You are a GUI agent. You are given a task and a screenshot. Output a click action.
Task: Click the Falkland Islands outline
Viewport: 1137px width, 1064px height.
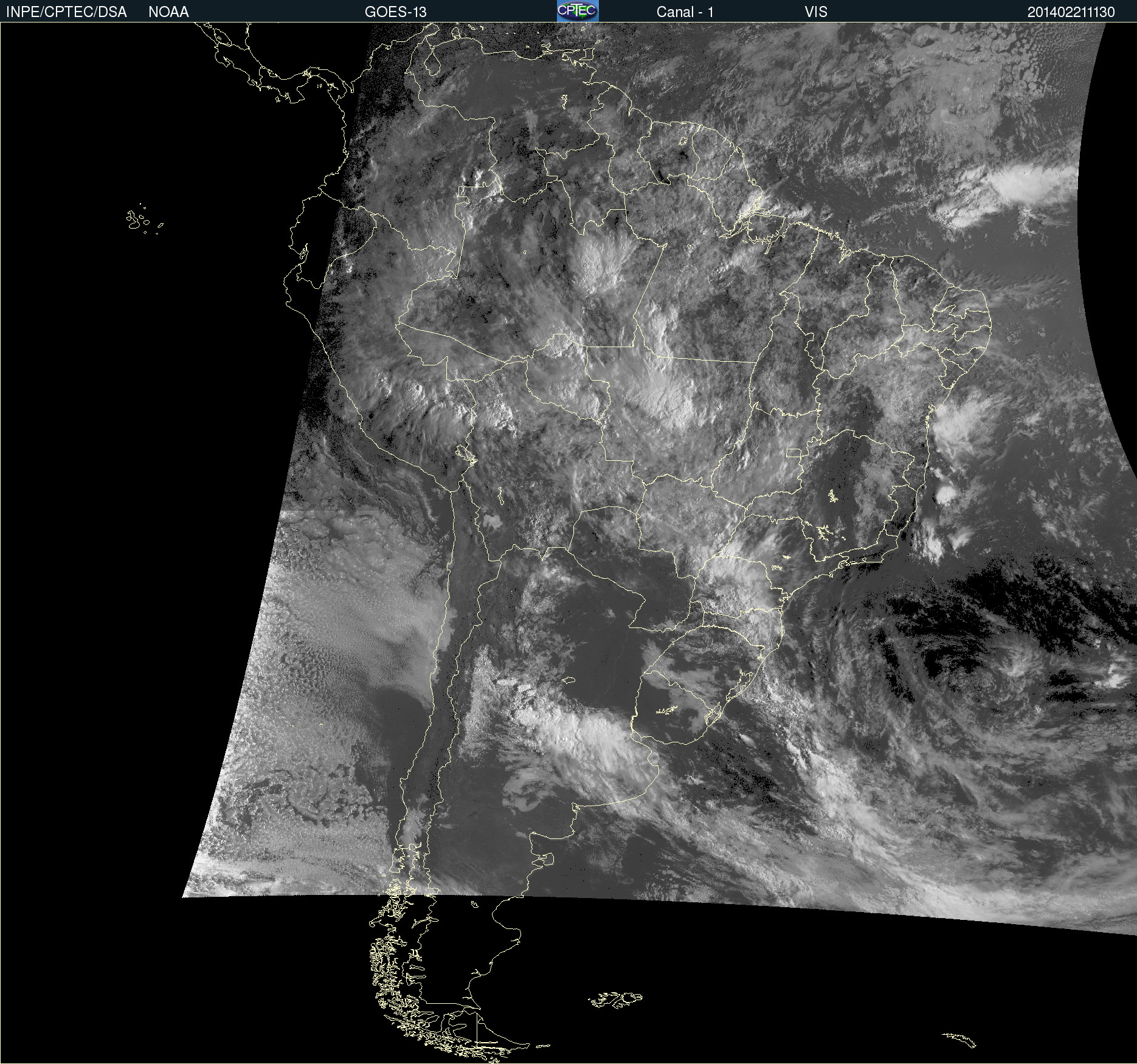615,1000
